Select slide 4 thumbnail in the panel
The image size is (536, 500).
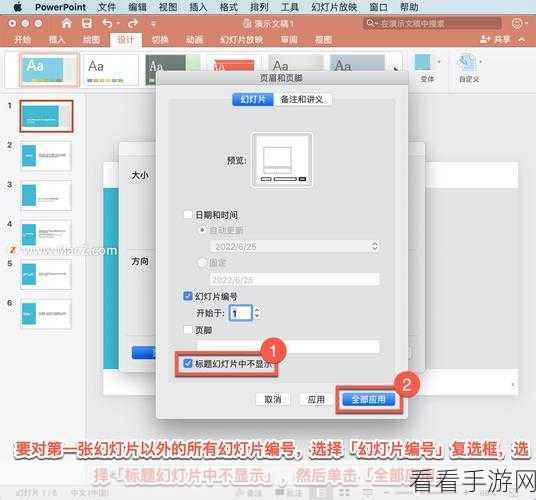(x=46, y=234)
